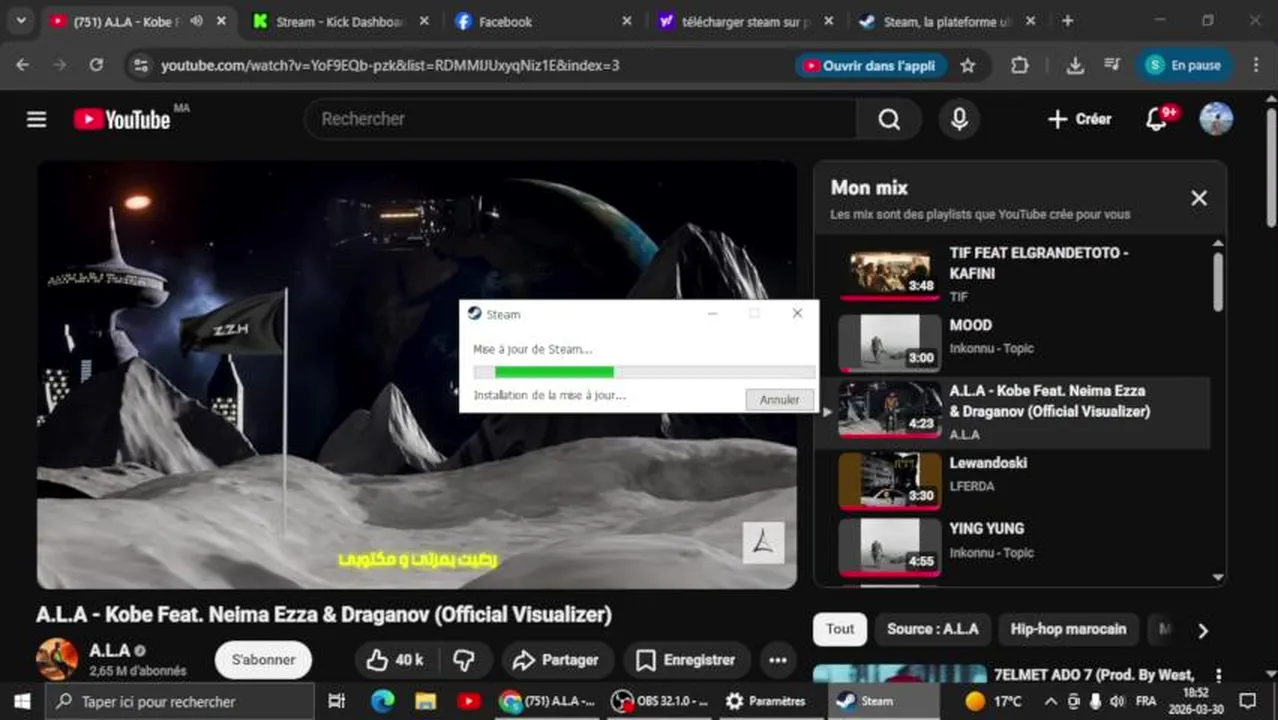Bookmark this page with the star
This screenshot has height=720, width=1278.
pos(967,65)
